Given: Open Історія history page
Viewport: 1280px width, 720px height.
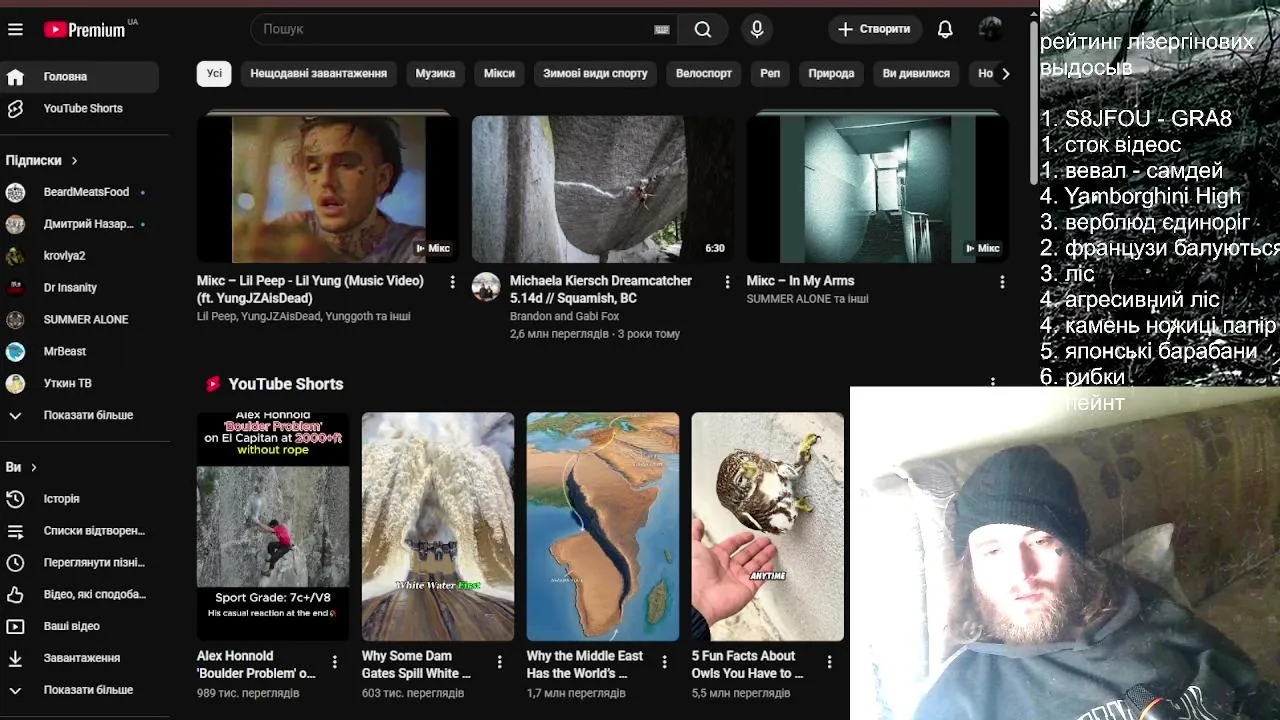Looking at the screenshot, I should (x=80, y=498).
